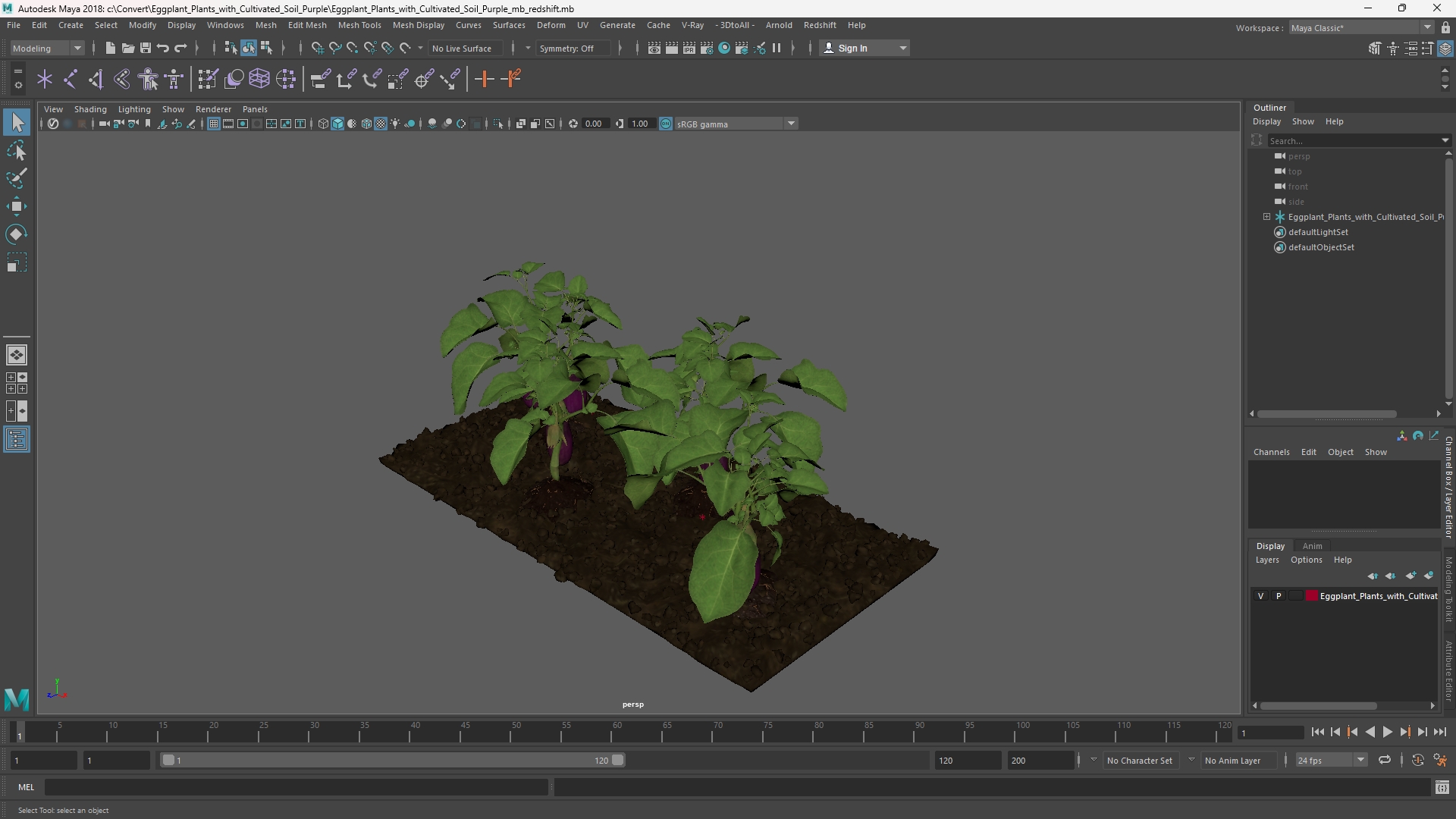Toggle layer visibility V box
The image size is (1456, 819).
pos(1260,596)
